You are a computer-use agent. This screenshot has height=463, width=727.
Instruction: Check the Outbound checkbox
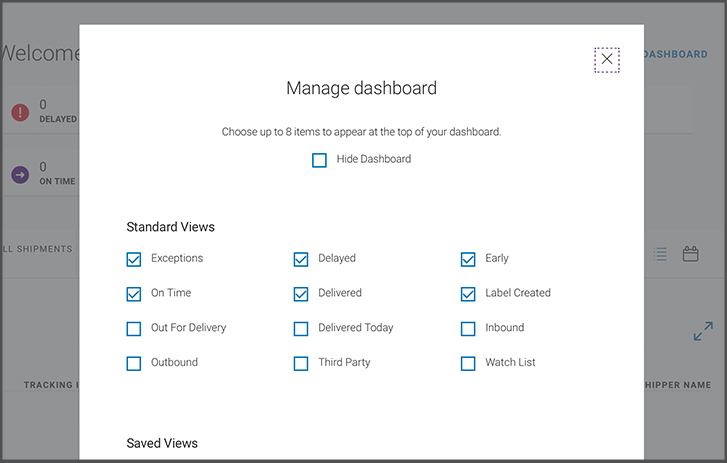(x=134, y=363)
